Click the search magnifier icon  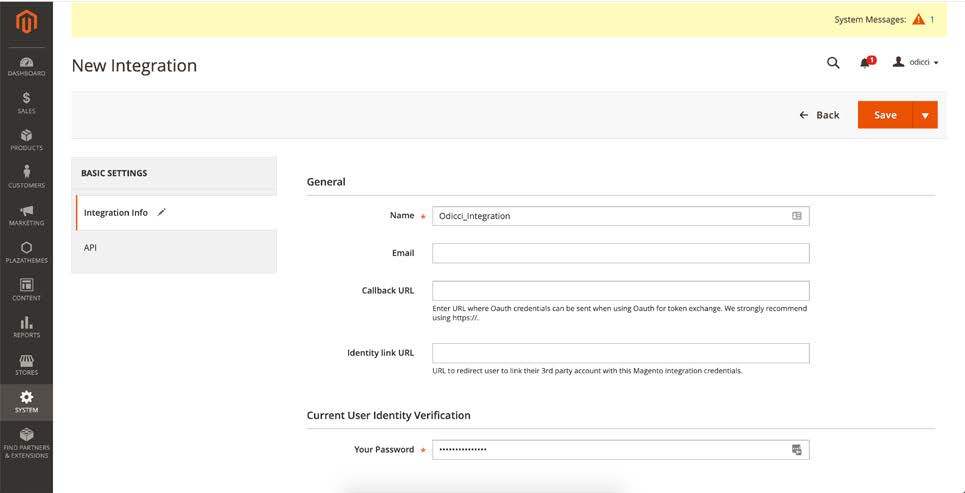(833, 62)
